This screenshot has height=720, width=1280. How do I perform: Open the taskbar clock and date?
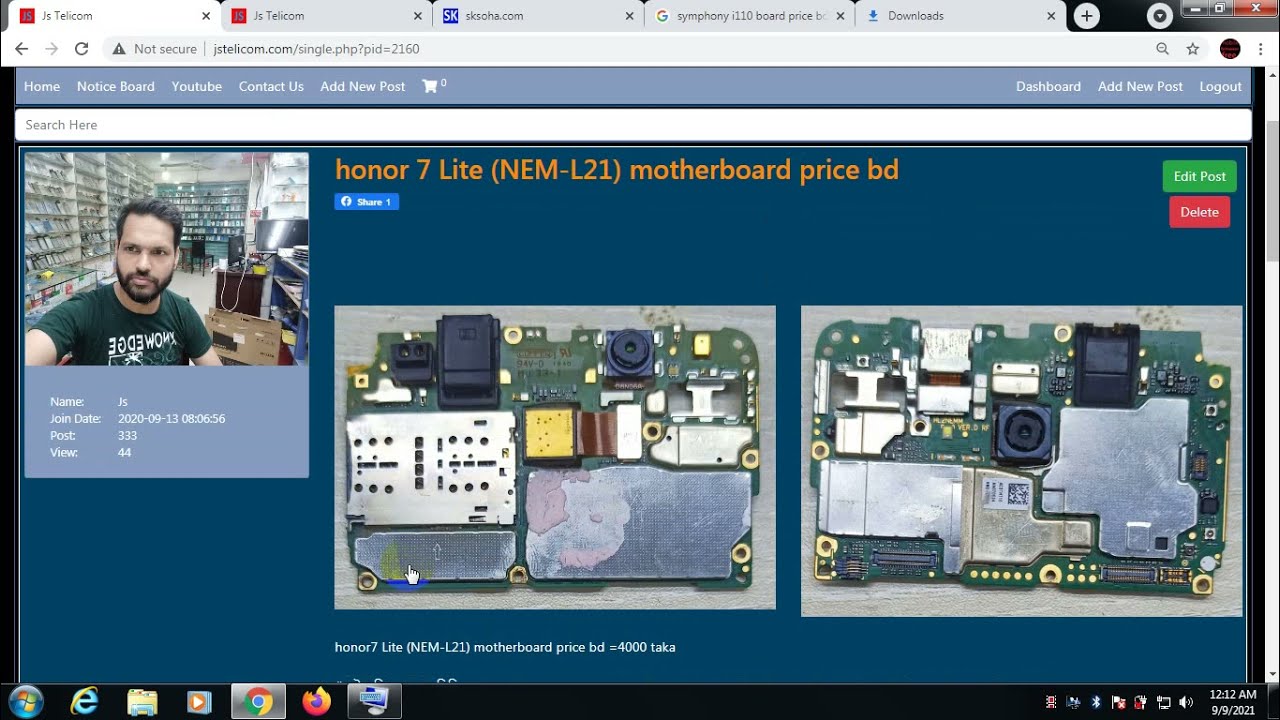coord(1233,702)
